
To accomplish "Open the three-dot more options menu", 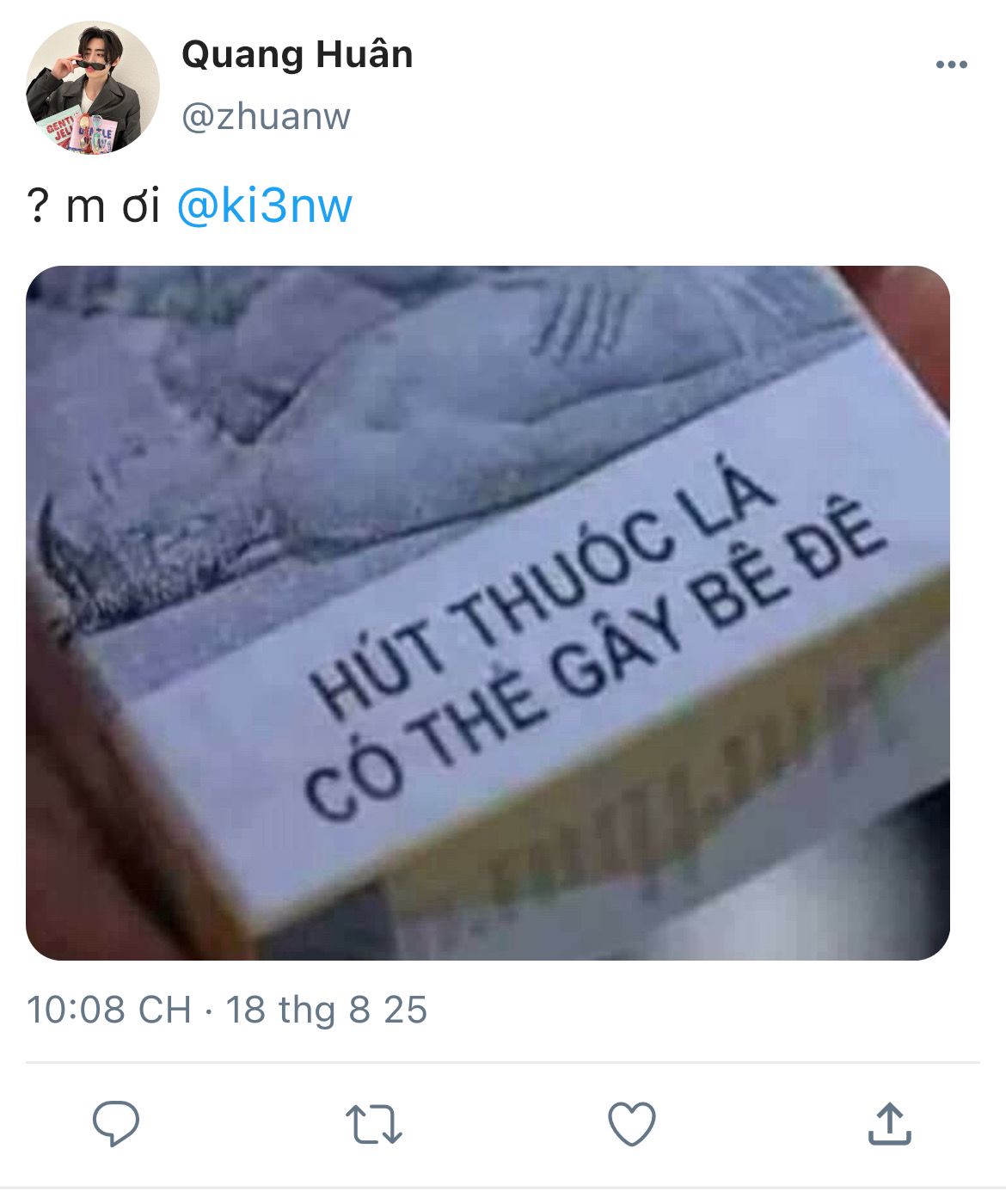I will [x=952, y=64].
